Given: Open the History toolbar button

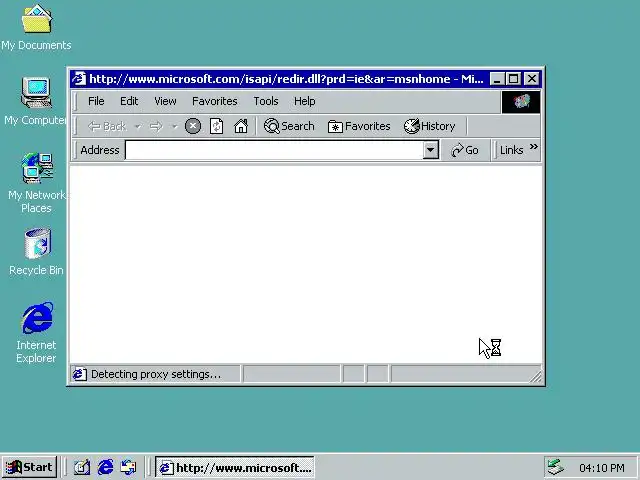Looking at the screenshot, I should tap(429, 126).
